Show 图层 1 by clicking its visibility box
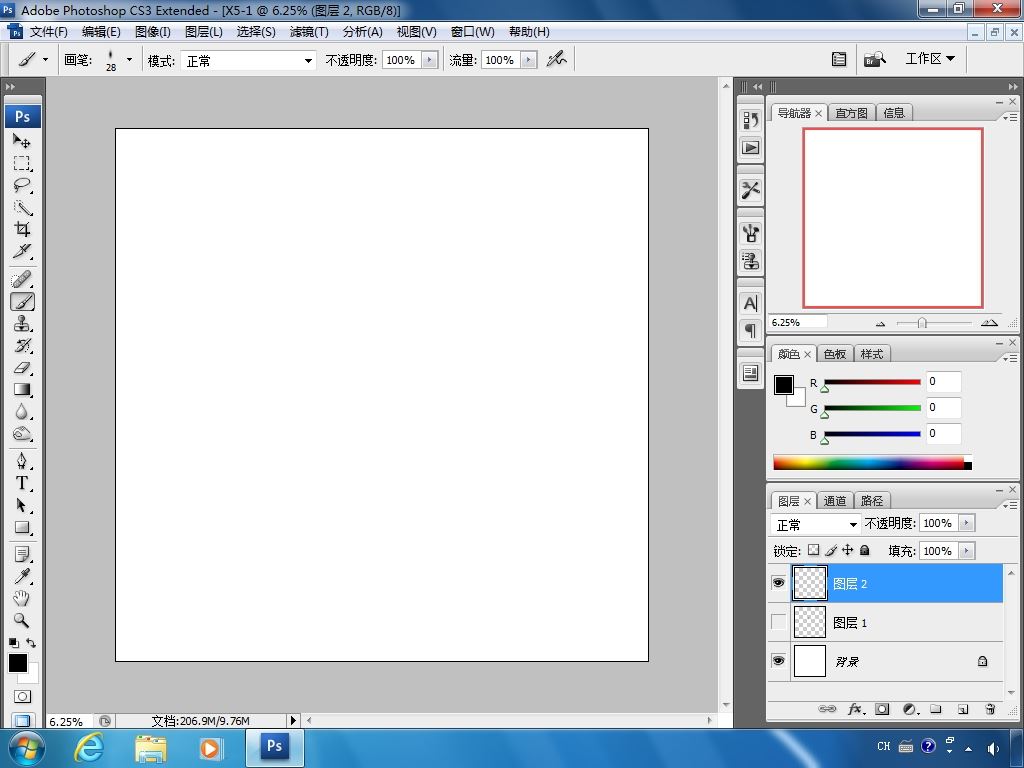The height and width of the screenshot is (768, 1024). coord(779,622)
